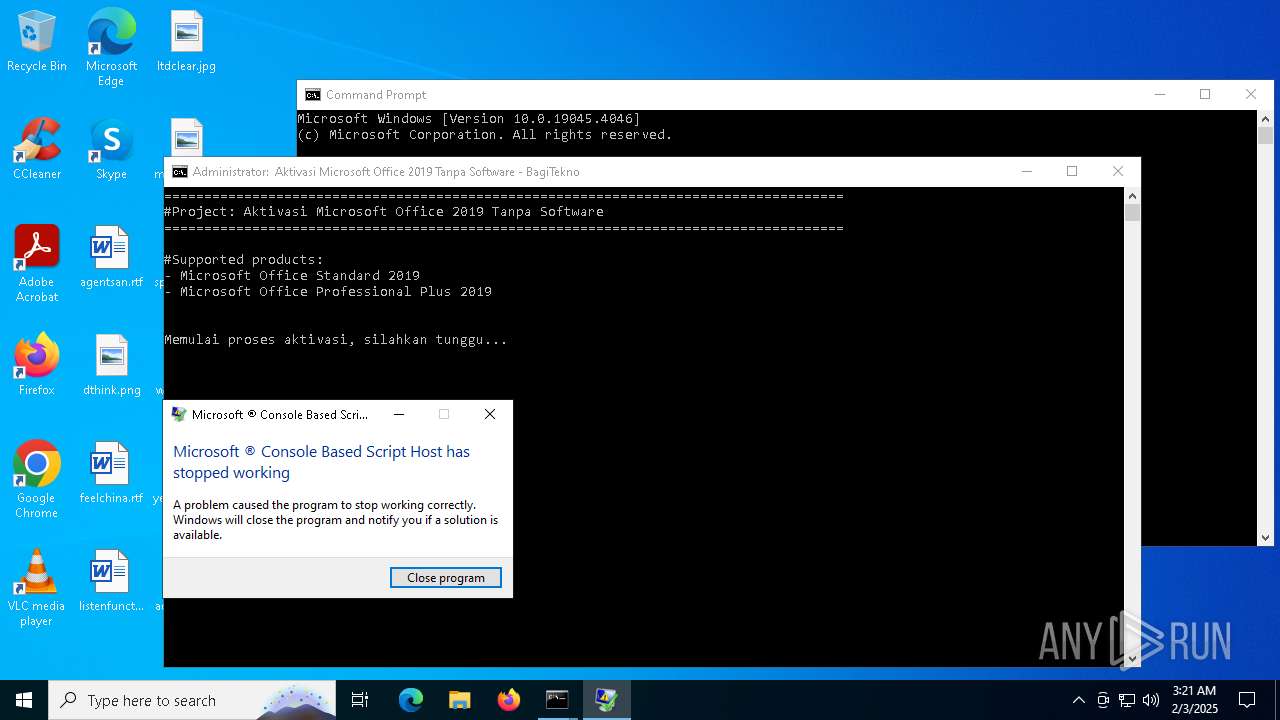This screenshot has height=720, width=1280.
Task: Open Google Chrome desktop shortcut
Action: click(x=37, y=480)
